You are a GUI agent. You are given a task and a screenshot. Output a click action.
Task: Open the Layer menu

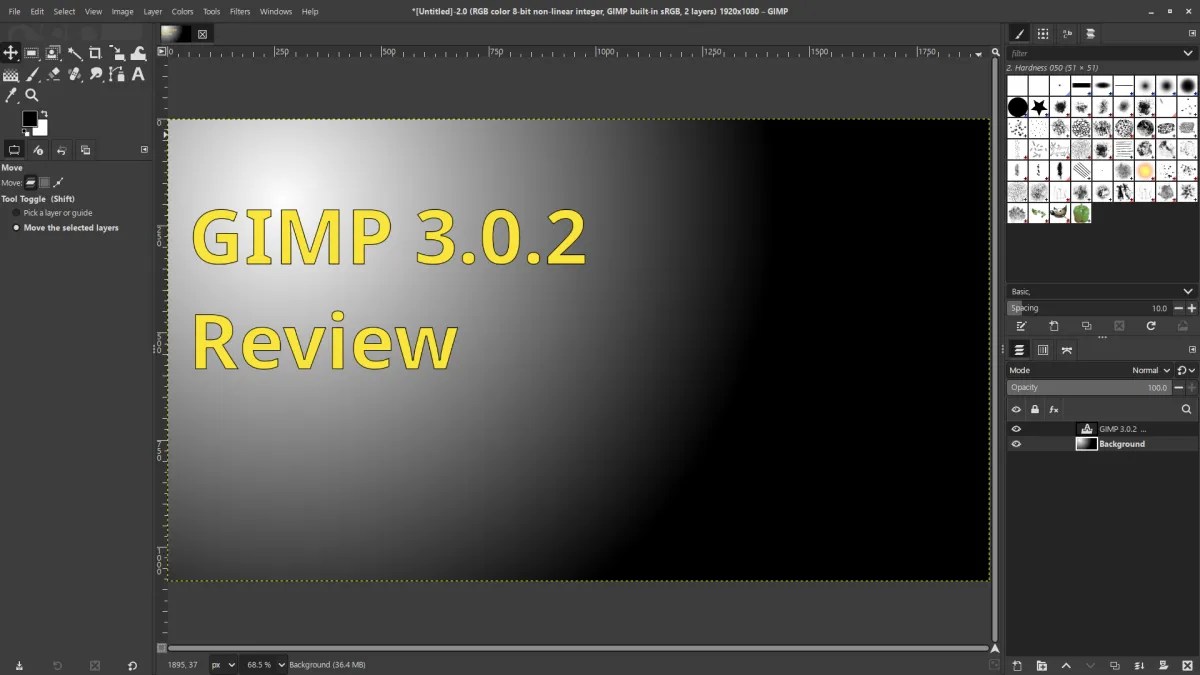pos(152,11)
